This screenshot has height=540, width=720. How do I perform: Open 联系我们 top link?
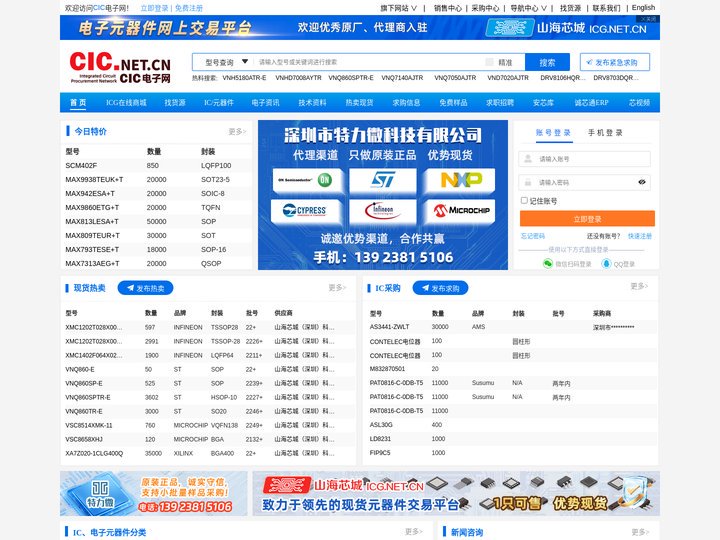coord(606,8)
